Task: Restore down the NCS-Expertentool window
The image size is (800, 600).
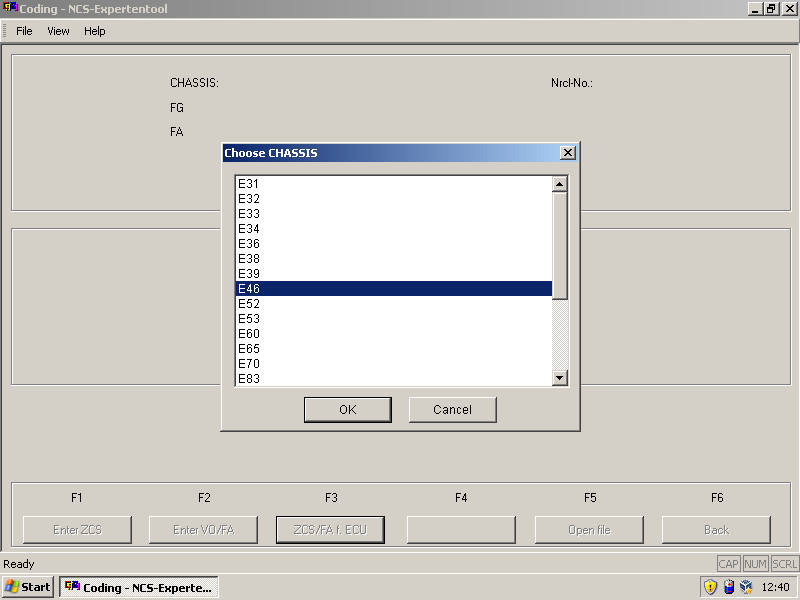Action: (770, 9)
